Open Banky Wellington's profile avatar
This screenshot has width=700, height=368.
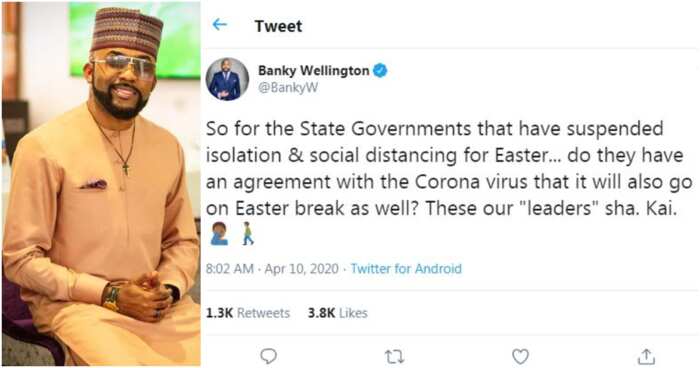(x=227, y=79)
